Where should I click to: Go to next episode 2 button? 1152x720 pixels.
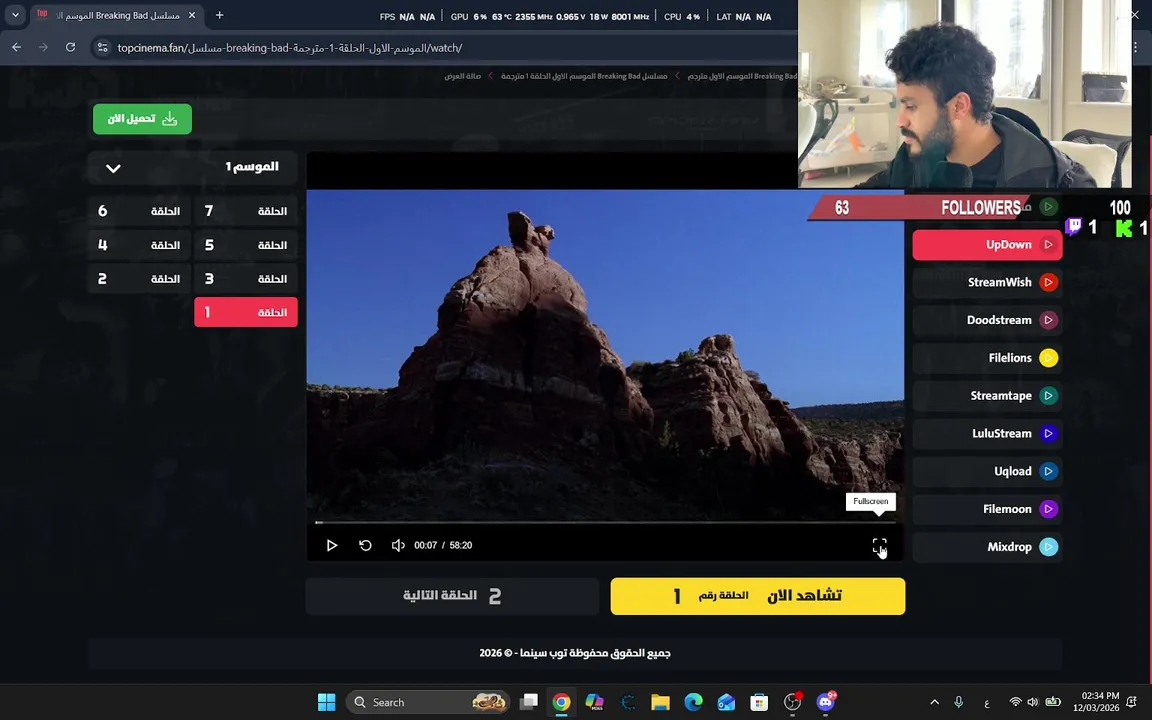pyautogui.click(x=452, y=596)
